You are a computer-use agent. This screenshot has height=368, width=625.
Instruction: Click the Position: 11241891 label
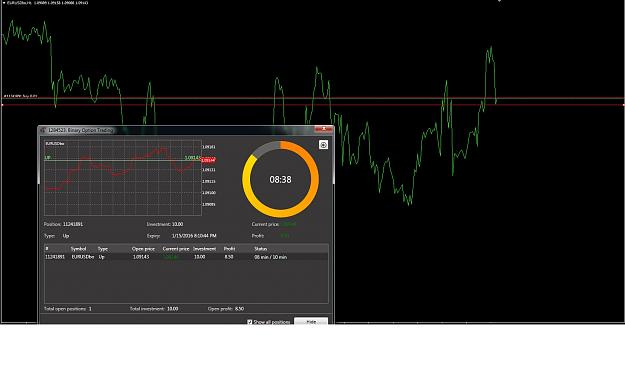pos(63,224)
